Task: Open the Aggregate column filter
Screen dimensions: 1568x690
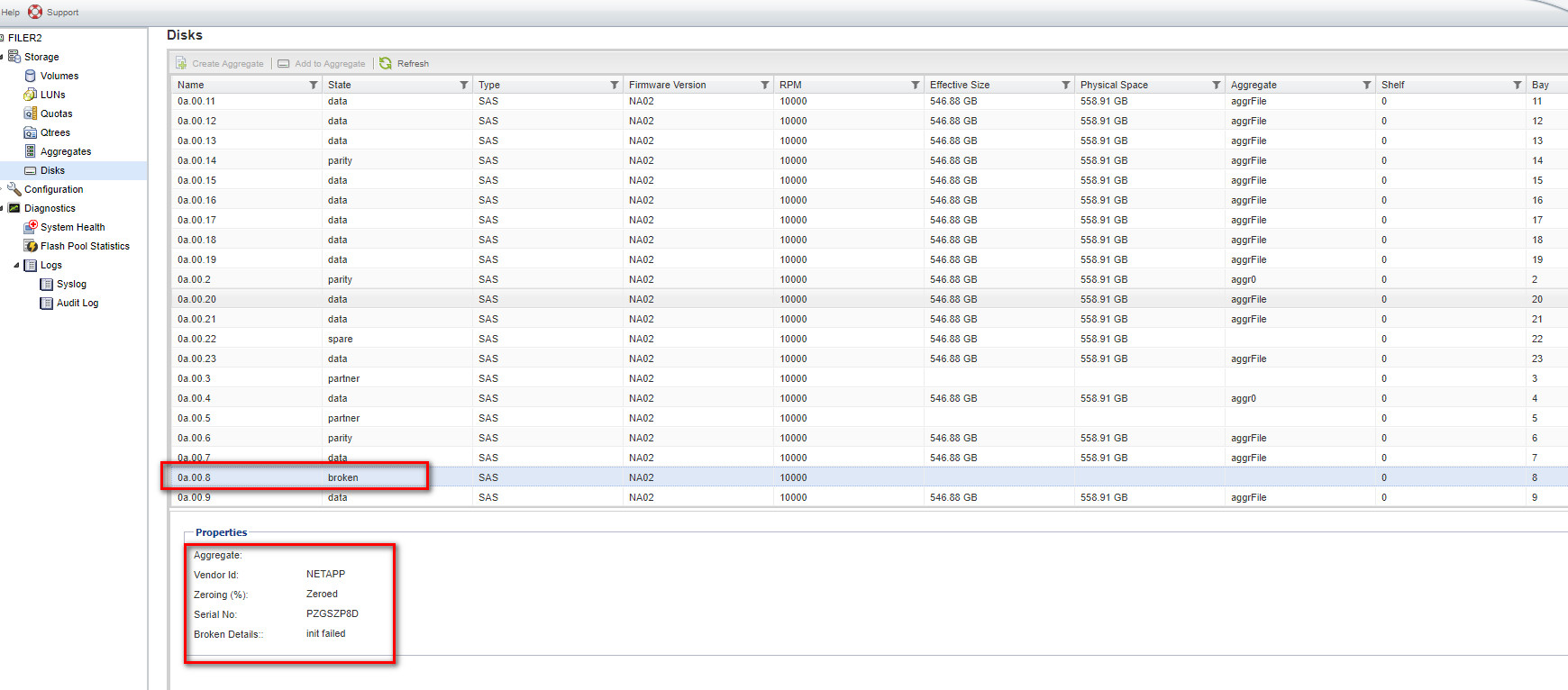Action: coord(1366,85)
